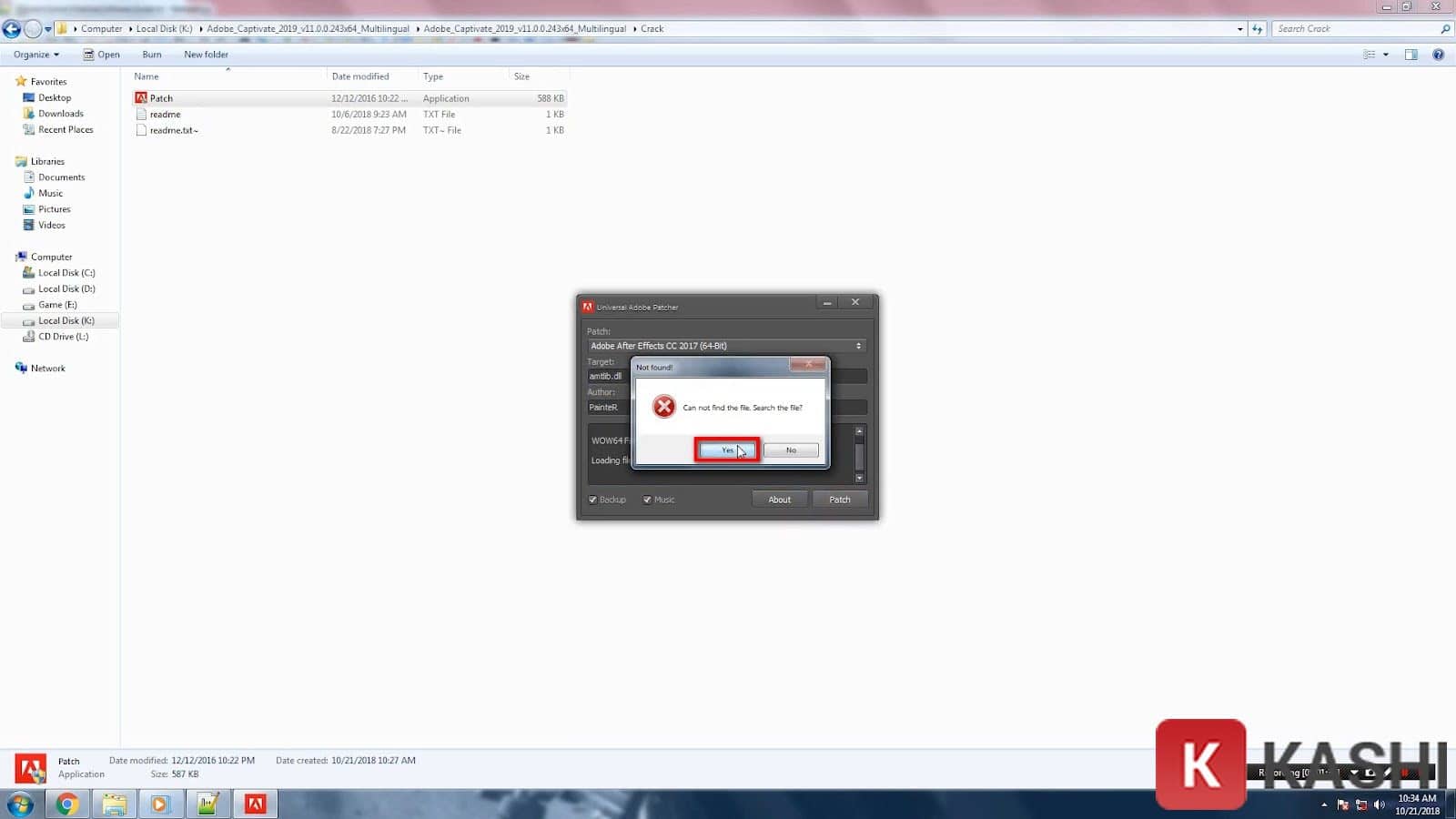Toggle the Music checkbox
Screen dimensions: 1456x819
click(647, 500)
